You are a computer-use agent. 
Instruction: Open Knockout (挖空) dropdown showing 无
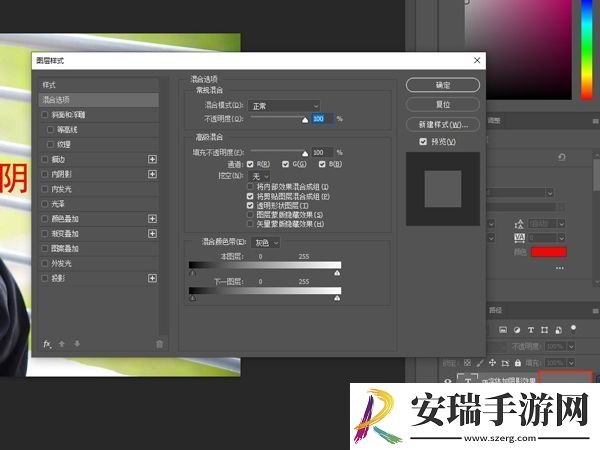(259, 176)
